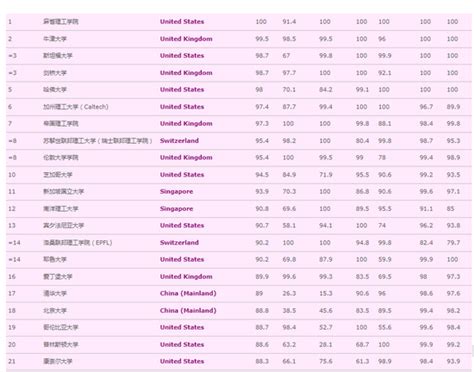Screen dimensions: 474x372
Task: Click the value 87.7 in rank 6 row
Action: click(289, 107)
